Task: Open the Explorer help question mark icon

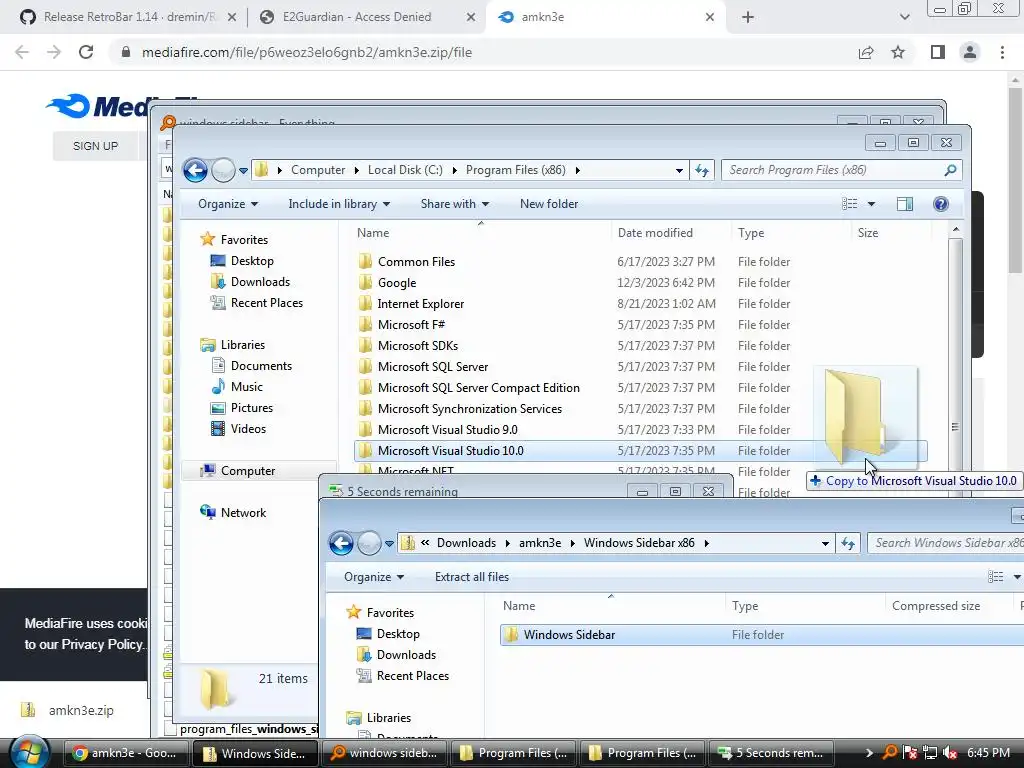Action: click(940, 204)
